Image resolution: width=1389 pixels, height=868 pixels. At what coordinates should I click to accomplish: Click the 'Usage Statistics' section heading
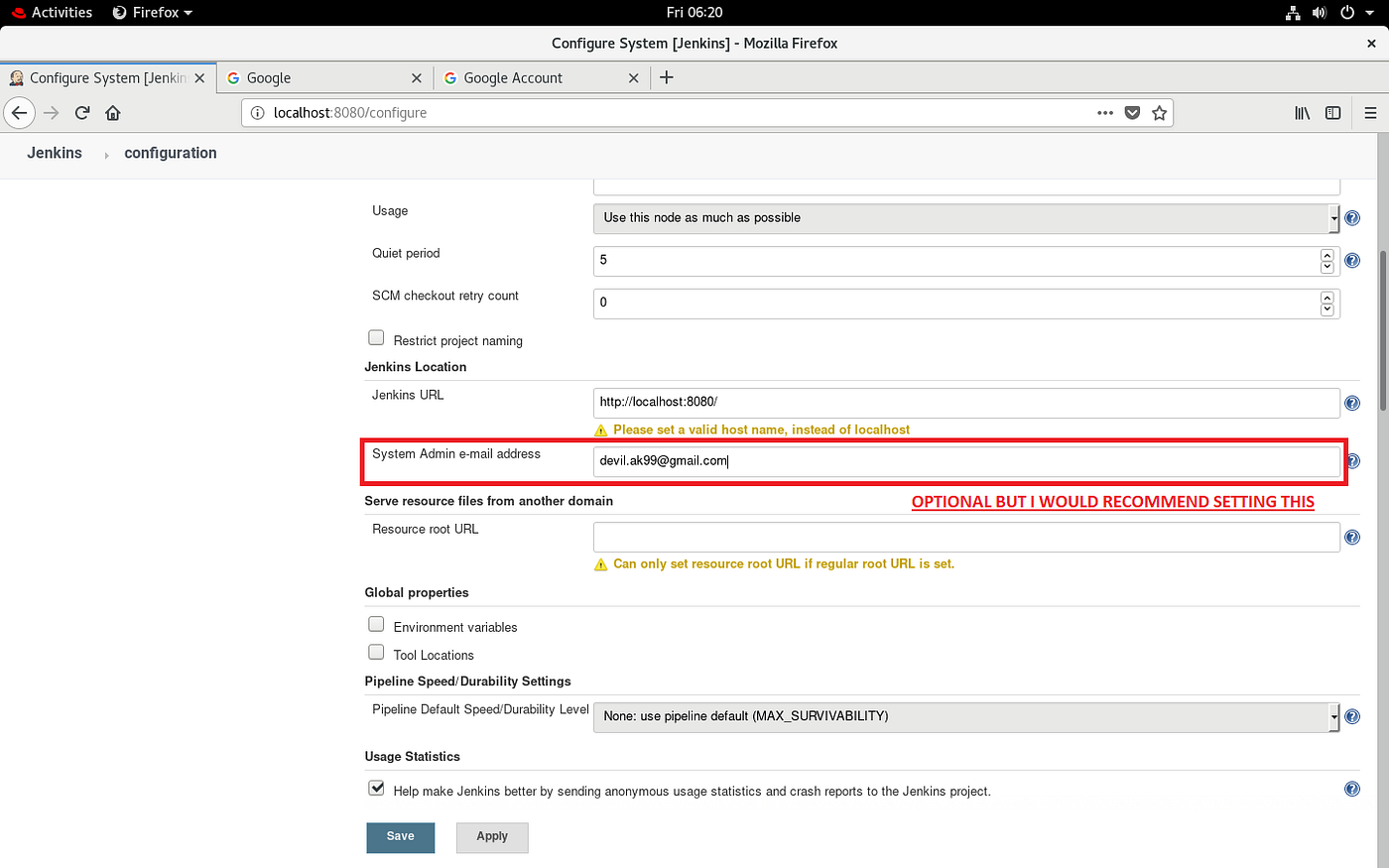[412, 757]
